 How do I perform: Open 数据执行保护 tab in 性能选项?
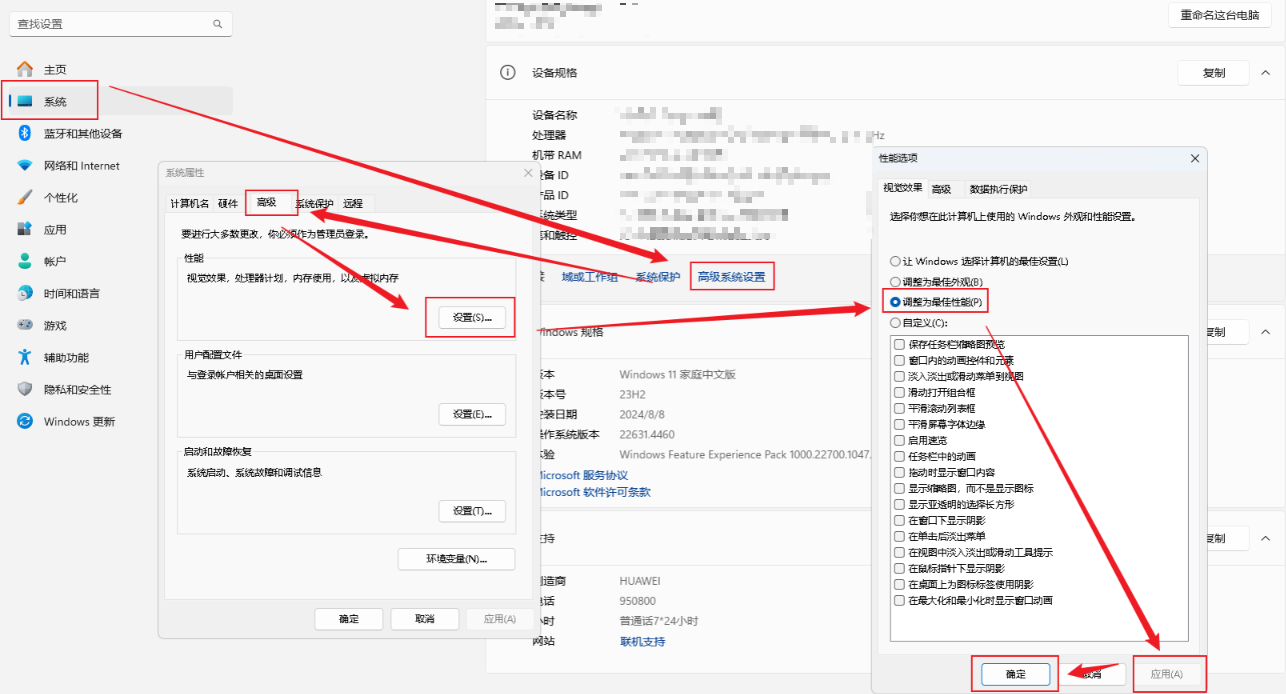[x=998, y=189]
